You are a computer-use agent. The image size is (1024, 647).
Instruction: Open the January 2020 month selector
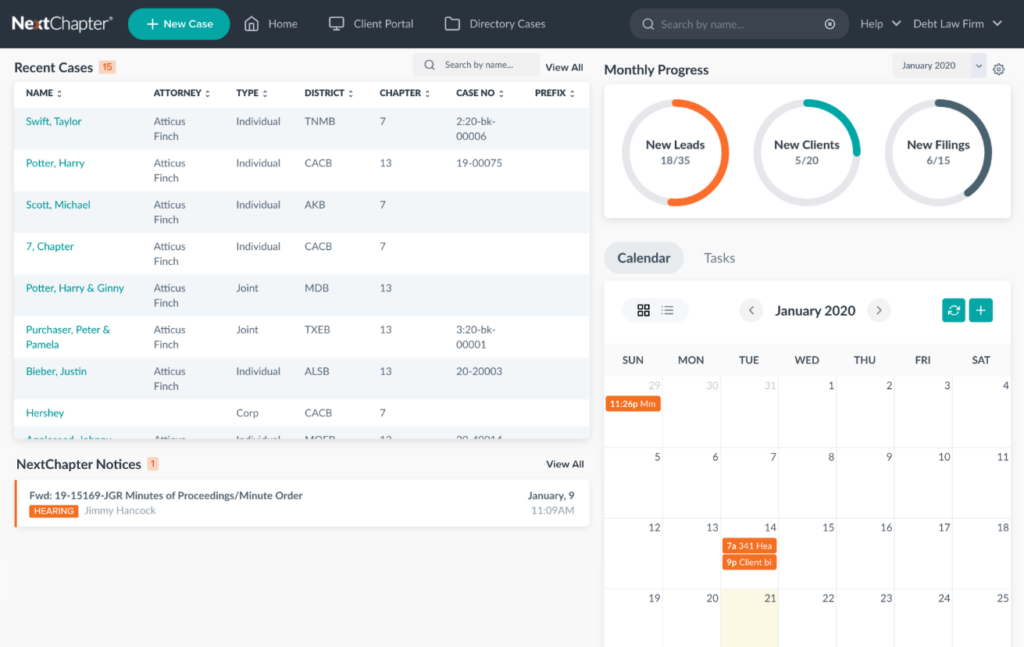pyautogui.click(x=938, y=65)
